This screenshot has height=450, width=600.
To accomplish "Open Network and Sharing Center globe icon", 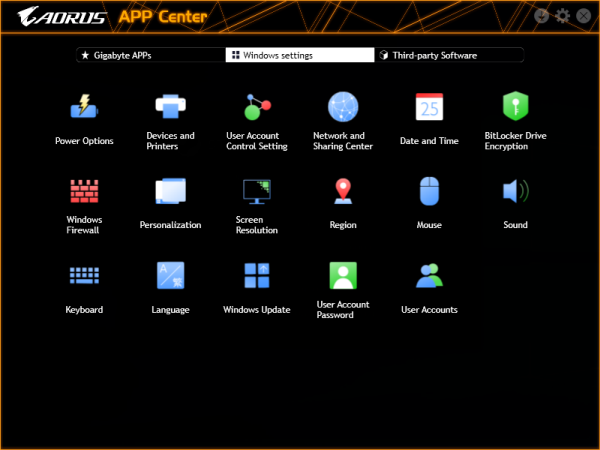I will click(x=343, y=107).
